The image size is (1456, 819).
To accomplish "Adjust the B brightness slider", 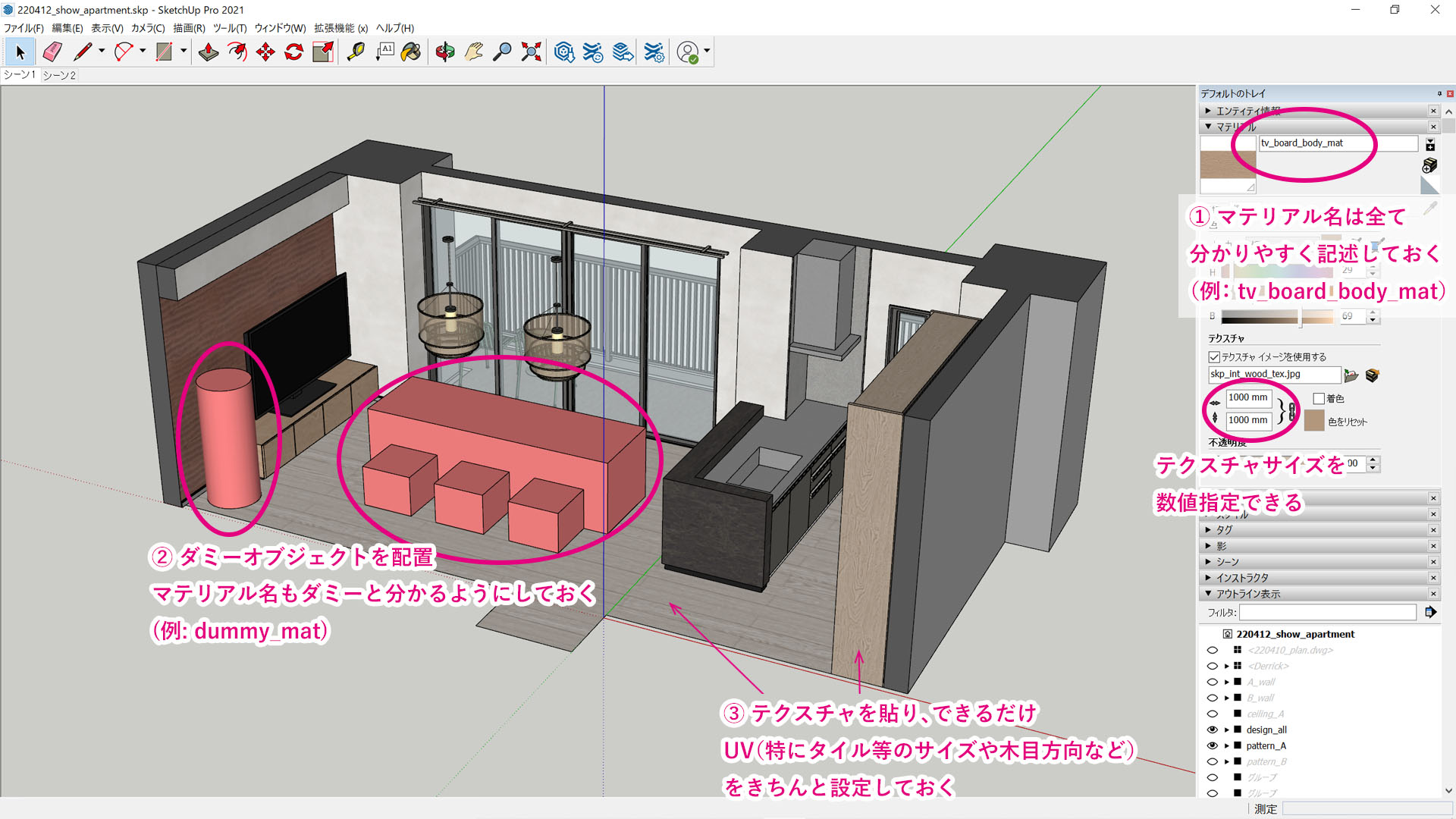I will point(1278,317).
